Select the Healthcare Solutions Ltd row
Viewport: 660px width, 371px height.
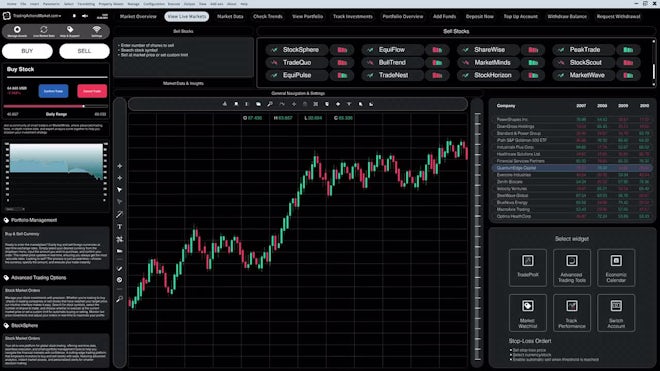572,154
